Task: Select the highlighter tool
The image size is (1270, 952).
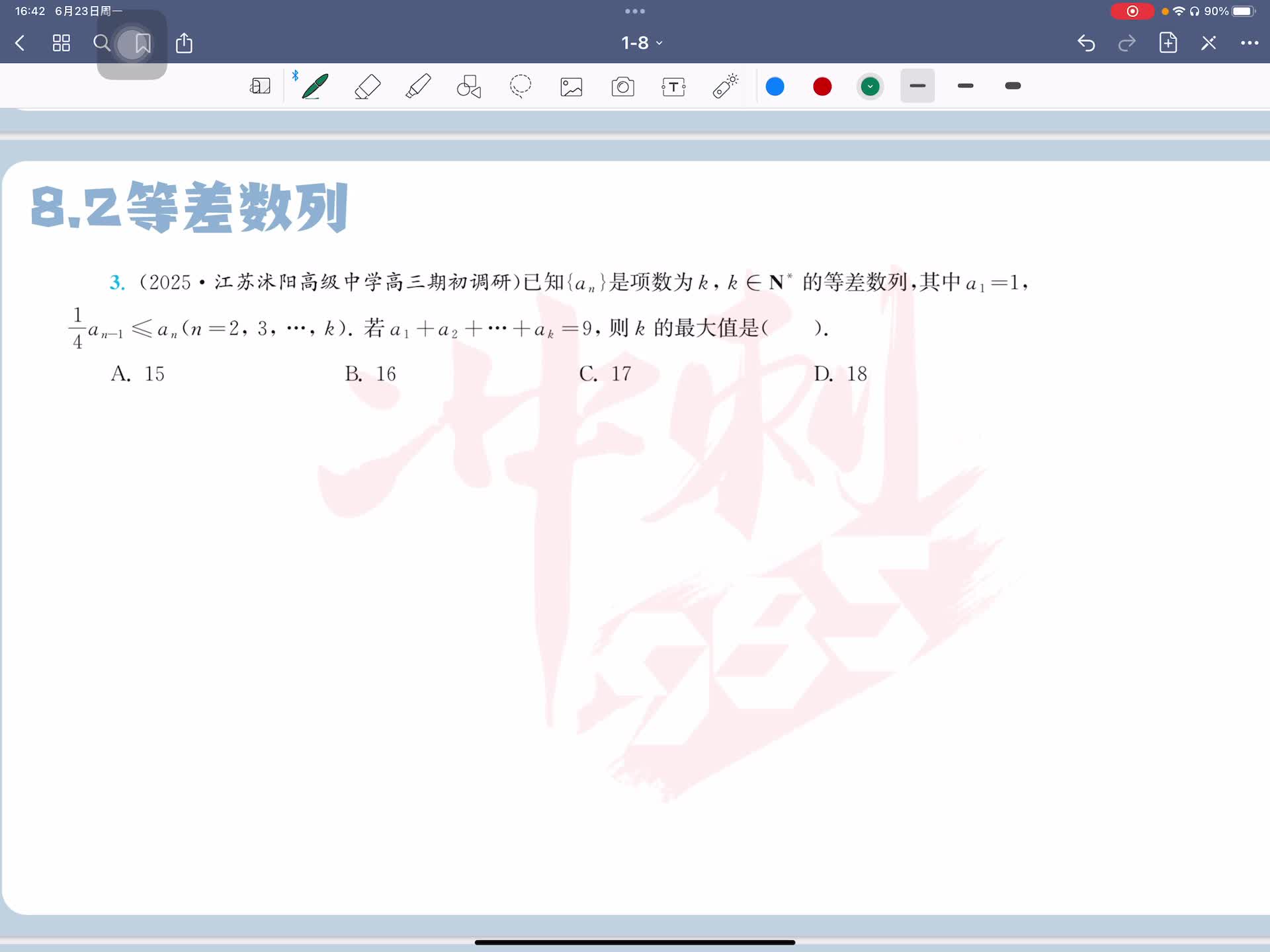Action: click(x=418, y=87)
